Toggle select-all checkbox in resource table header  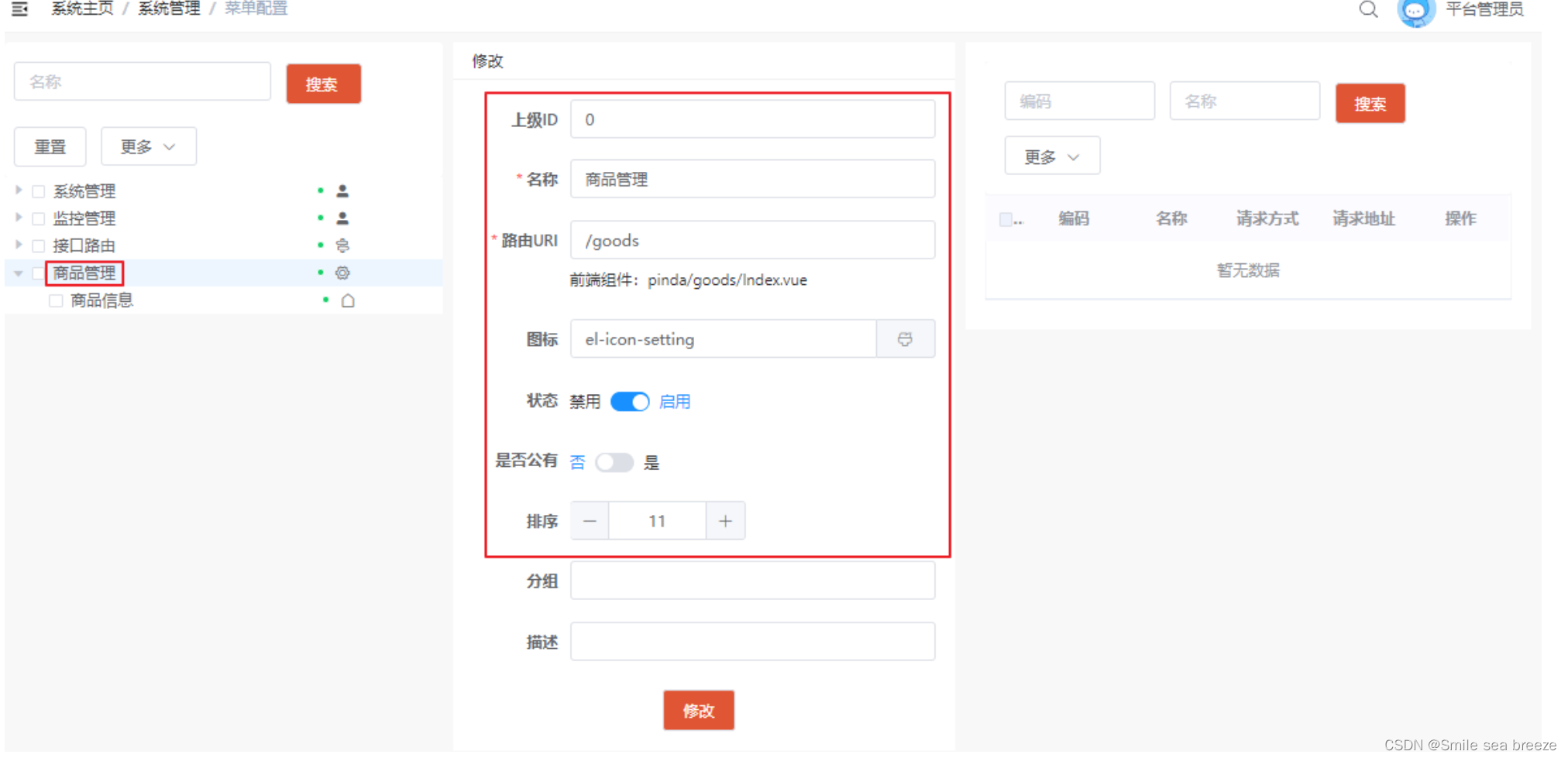tap(1006, 219)
